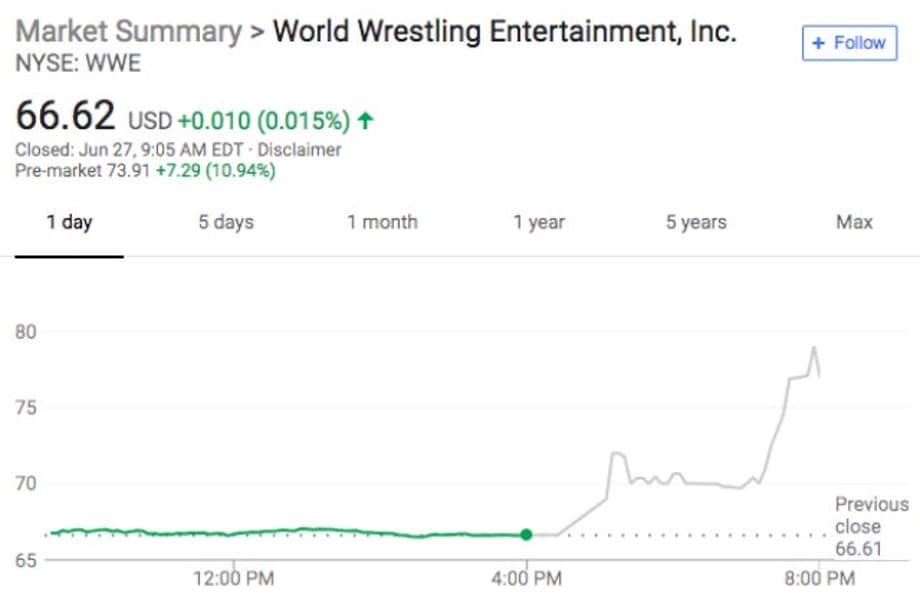The height and width of the screenshot is (603, 920).
Task: Click the Follow button for WWE
Action: pos(849,43)
